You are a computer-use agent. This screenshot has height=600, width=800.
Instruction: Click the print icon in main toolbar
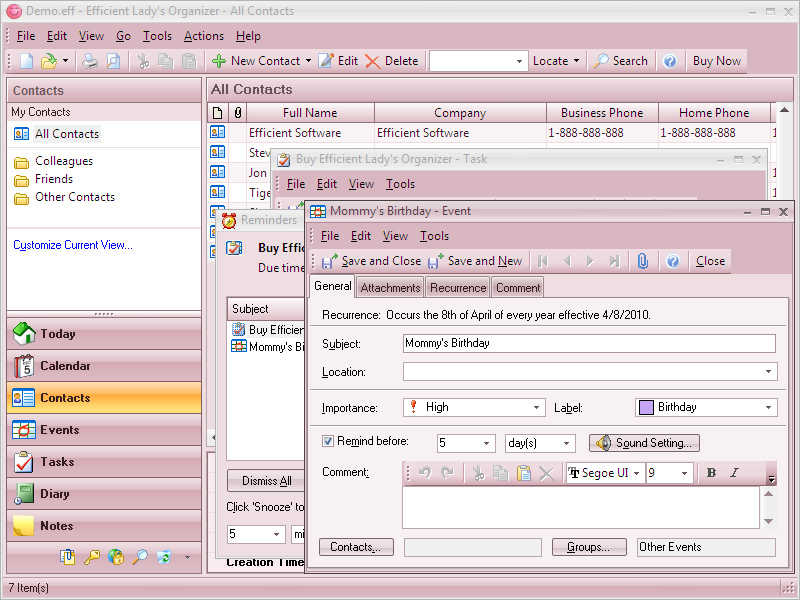pyautogui.click(x=90, y=61)
